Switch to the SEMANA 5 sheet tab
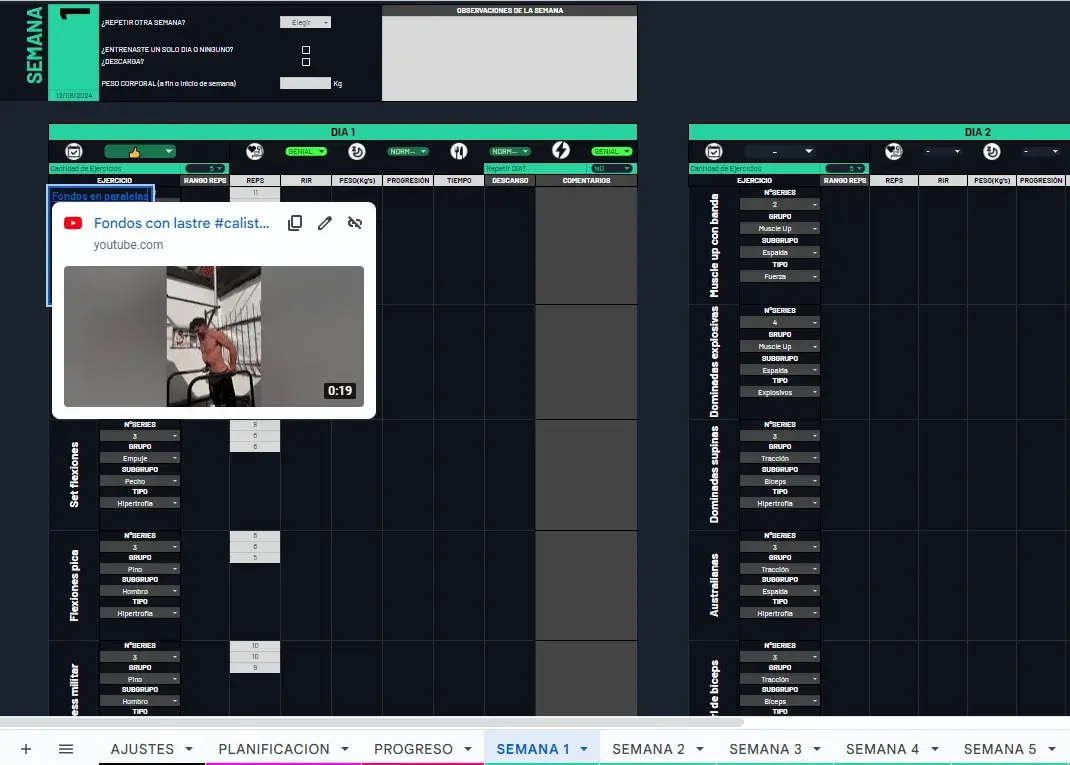Viewport: 1070px width, 765px height. [1000, 749]
